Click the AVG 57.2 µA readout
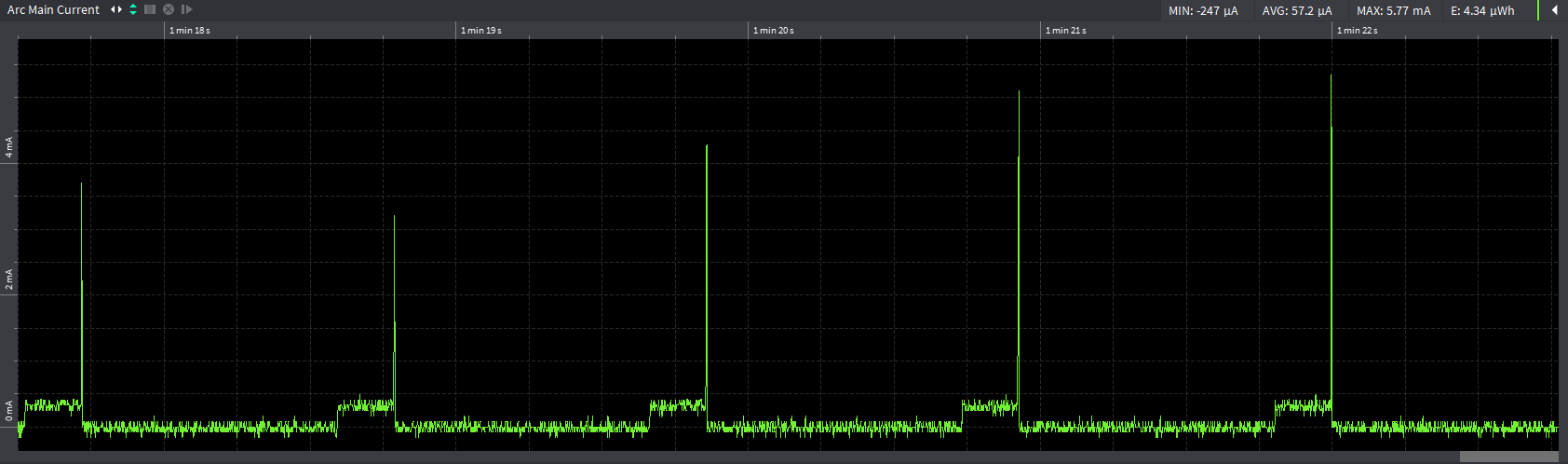This screenshot has width=1568, height=464. pos(1296,11)
